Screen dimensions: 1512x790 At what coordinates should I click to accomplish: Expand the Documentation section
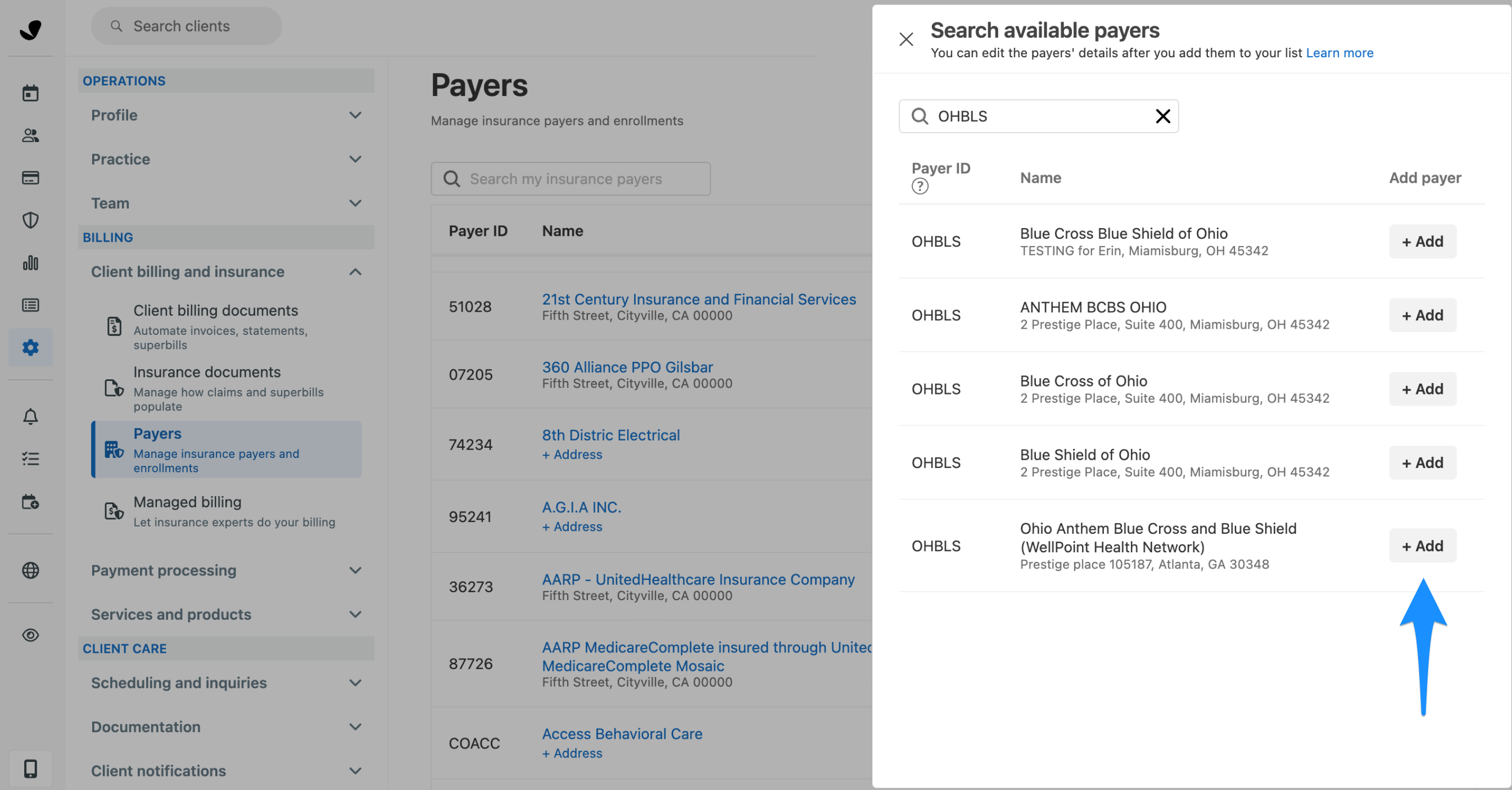coord(355,727)
